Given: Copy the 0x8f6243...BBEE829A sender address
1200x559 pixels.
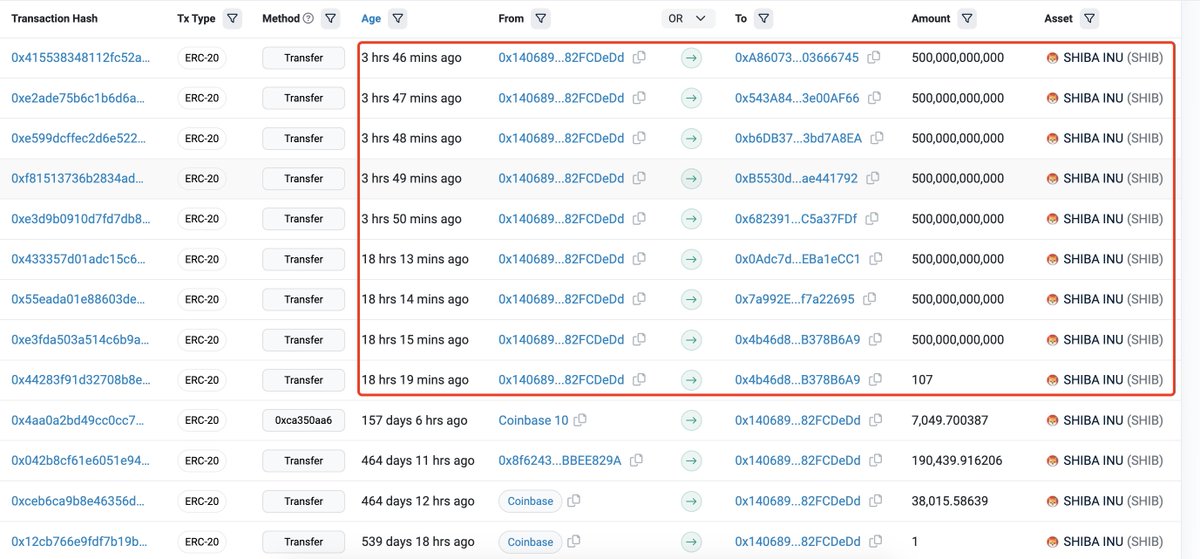Looking at the screenshot, I should (x=638, y=461).
